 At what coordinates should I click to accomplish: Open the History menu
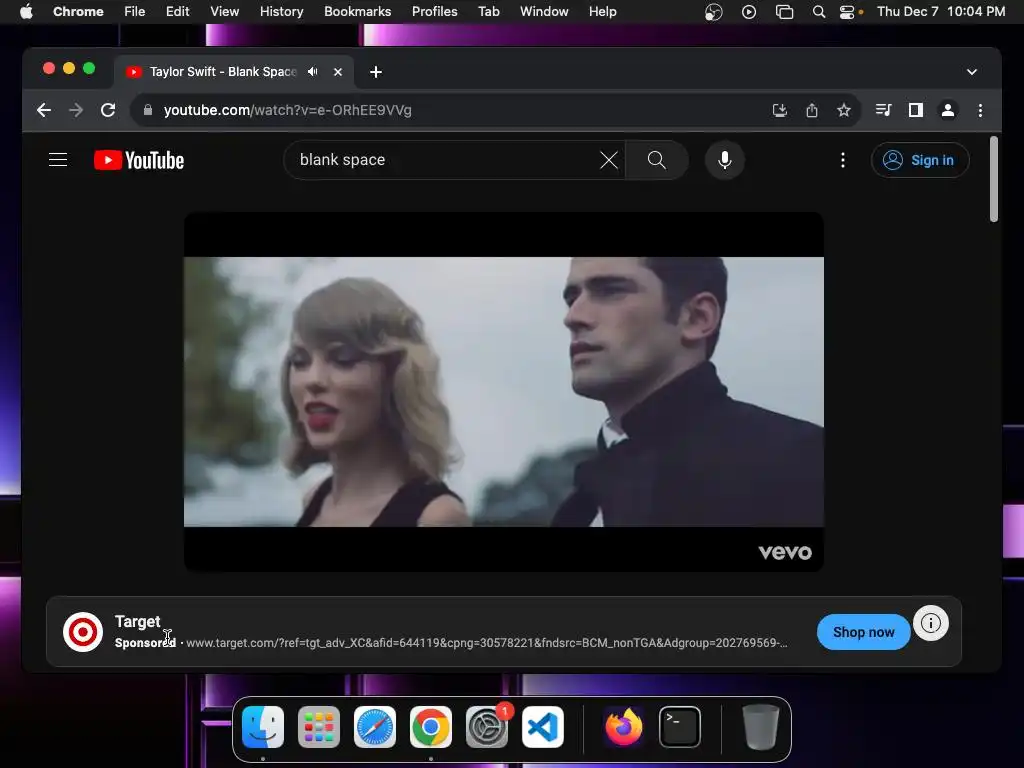[281, 12]
